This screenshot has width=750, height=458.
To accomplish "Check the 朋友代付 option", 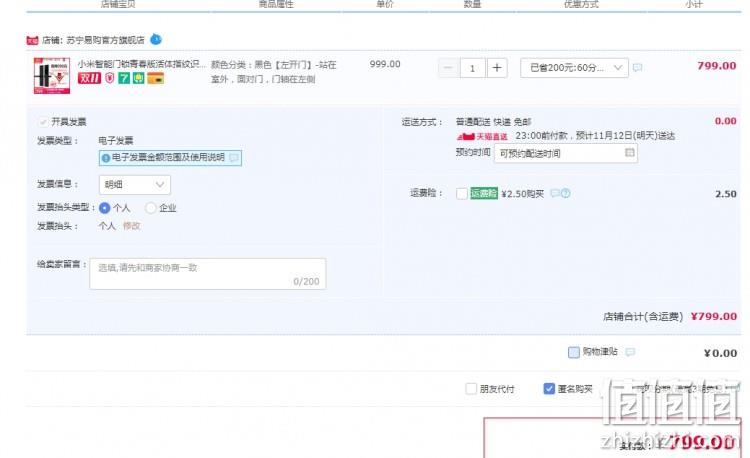I will tap(471, 389).
